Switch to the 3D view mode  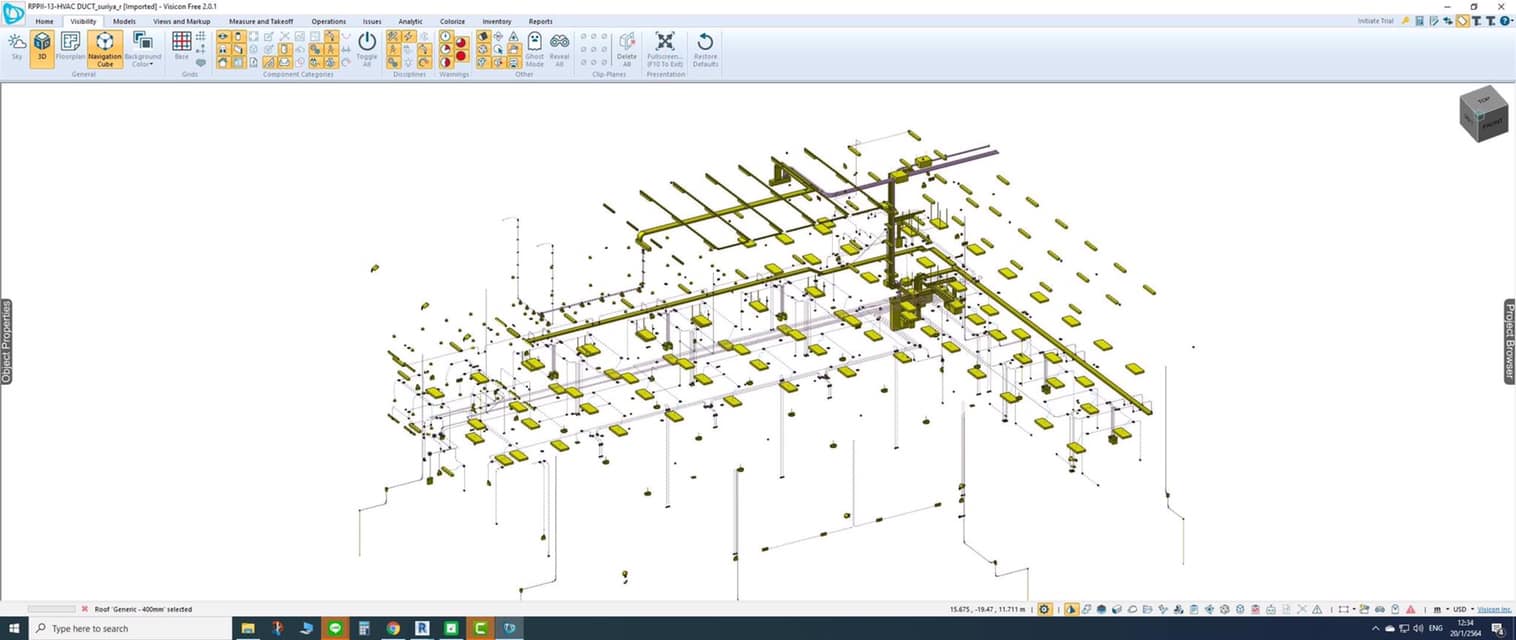(x=42, y=47)
